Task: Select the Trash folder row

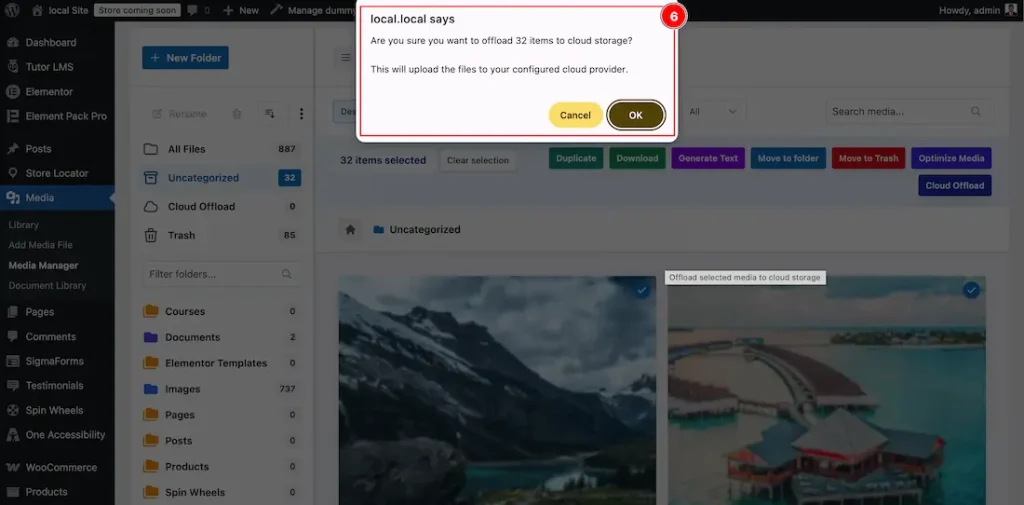Action: click(x=222, y=235)
